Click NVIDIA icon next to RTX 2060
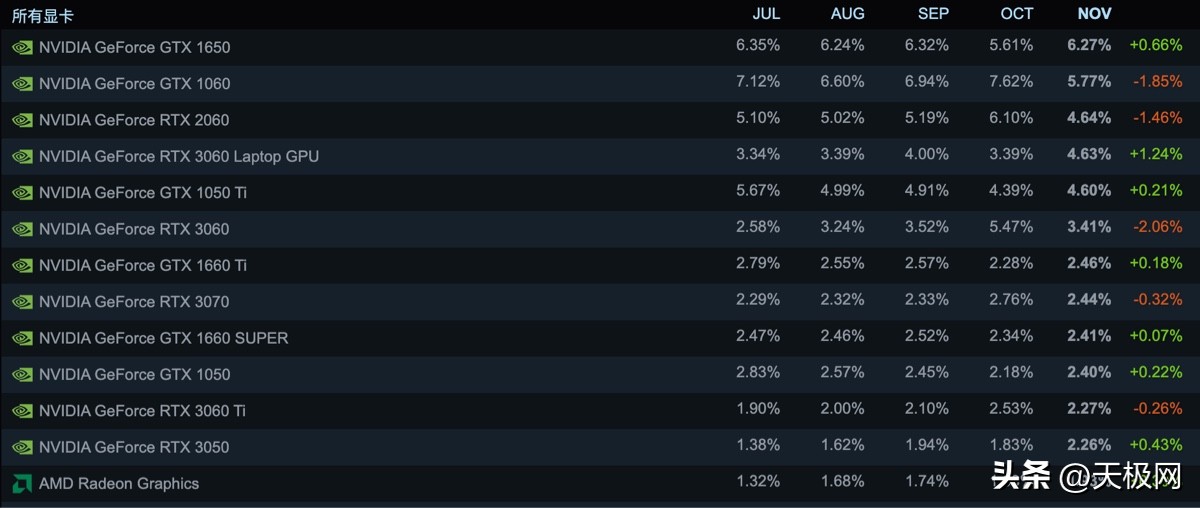The height and width of the screenshot is (508, 1200). coord(22,120)
